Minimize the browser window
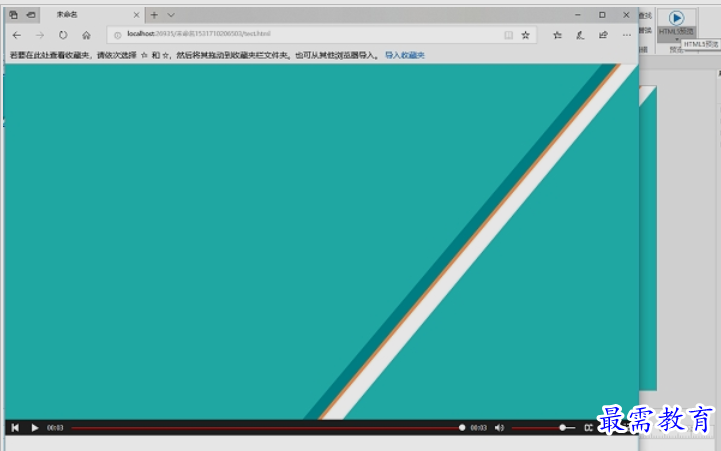Screen dimensions: 721x451 pos(578,15)
